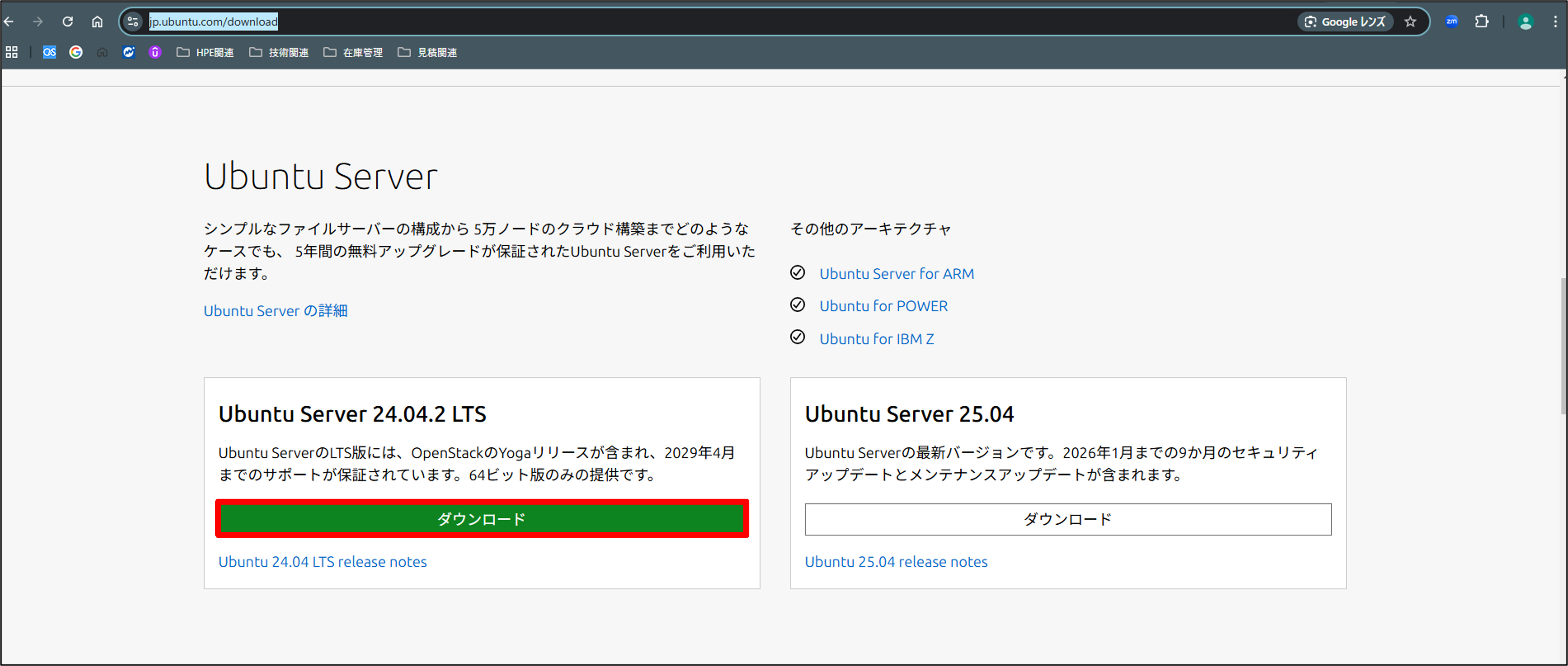The width and height of the screenshot is (1568, 666).
Task: Open the Extensions puzzle icon
Action: (x=1482, y=21)
